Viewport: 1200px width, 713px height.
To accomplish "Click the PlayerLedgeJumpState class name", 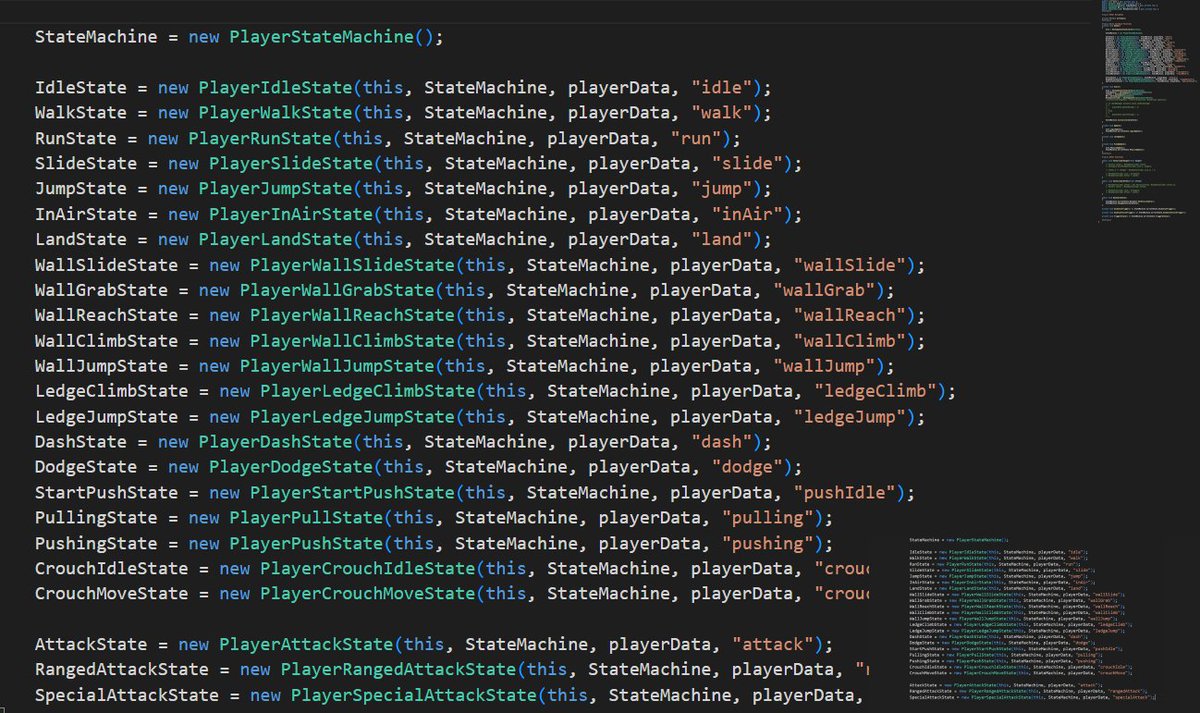I will click(x=352, y=416).
